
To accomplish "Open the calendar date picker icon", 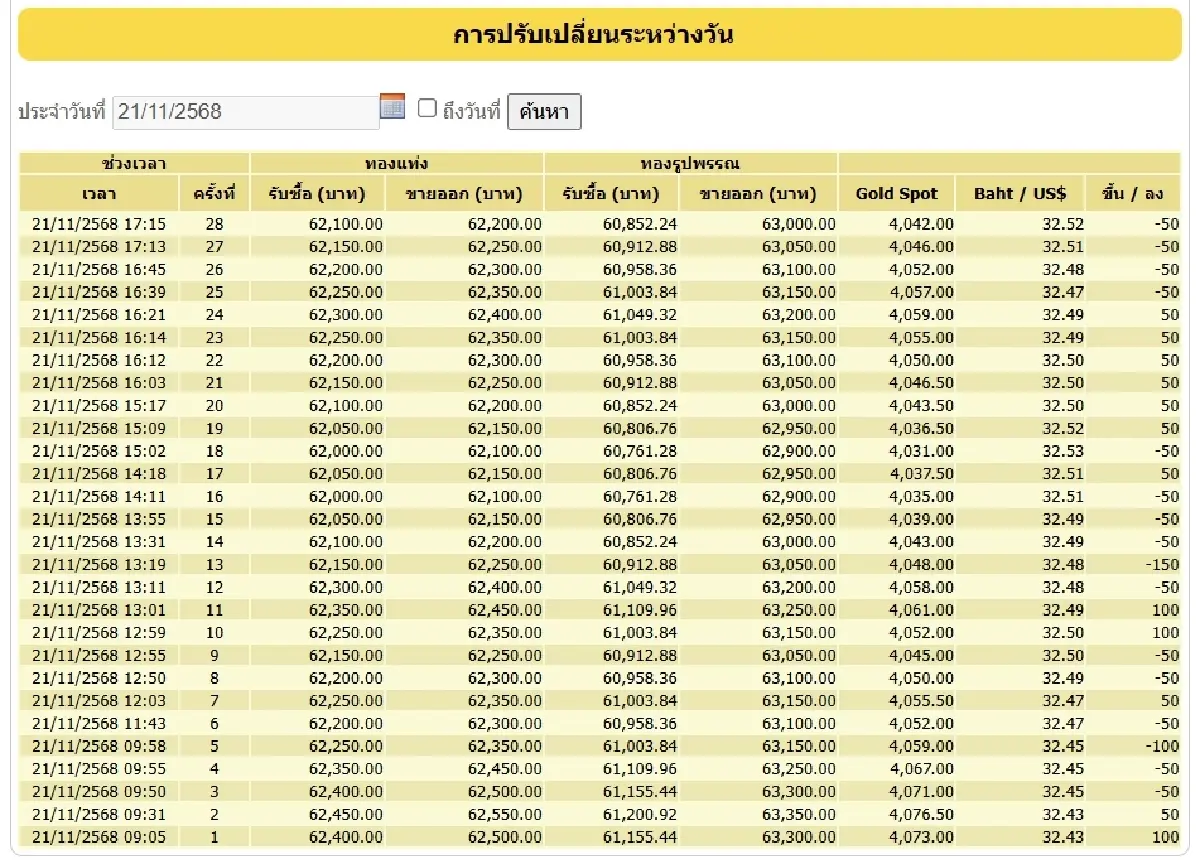I will coord(392,105).
